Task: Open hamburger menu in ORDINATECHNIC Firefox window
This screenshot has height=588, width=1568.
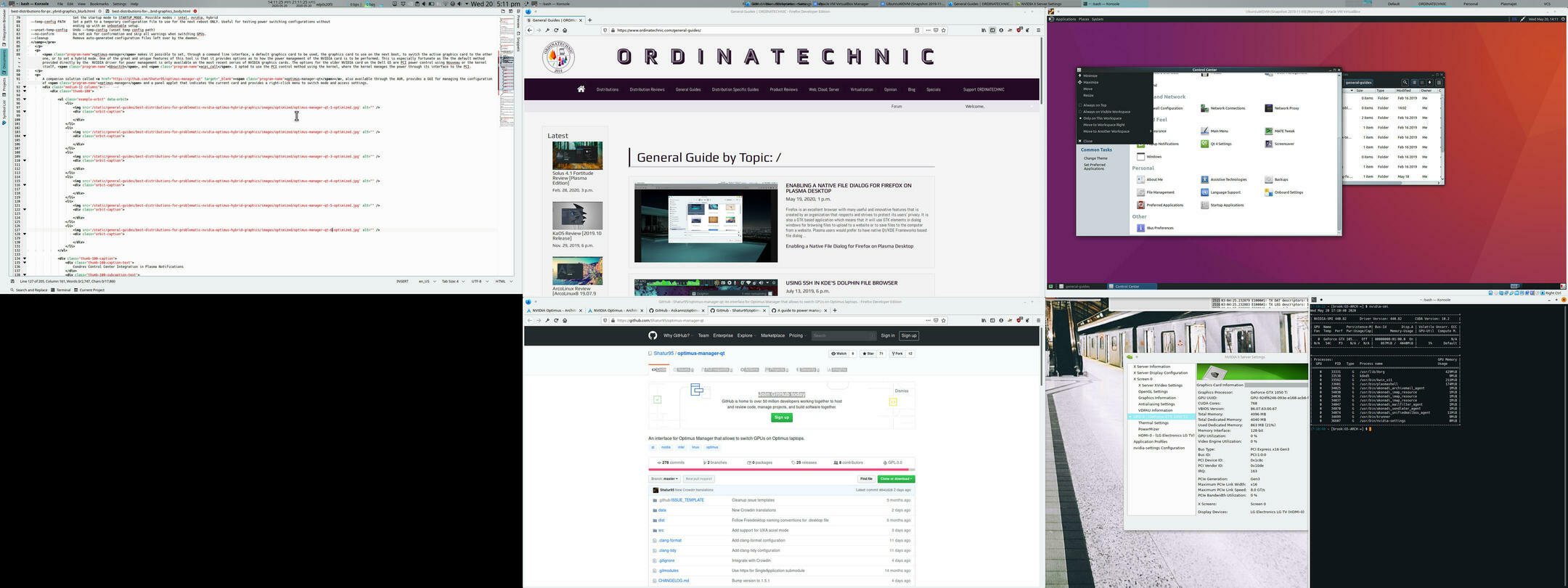Action: pyautogui.click(x=1038, y=30)
